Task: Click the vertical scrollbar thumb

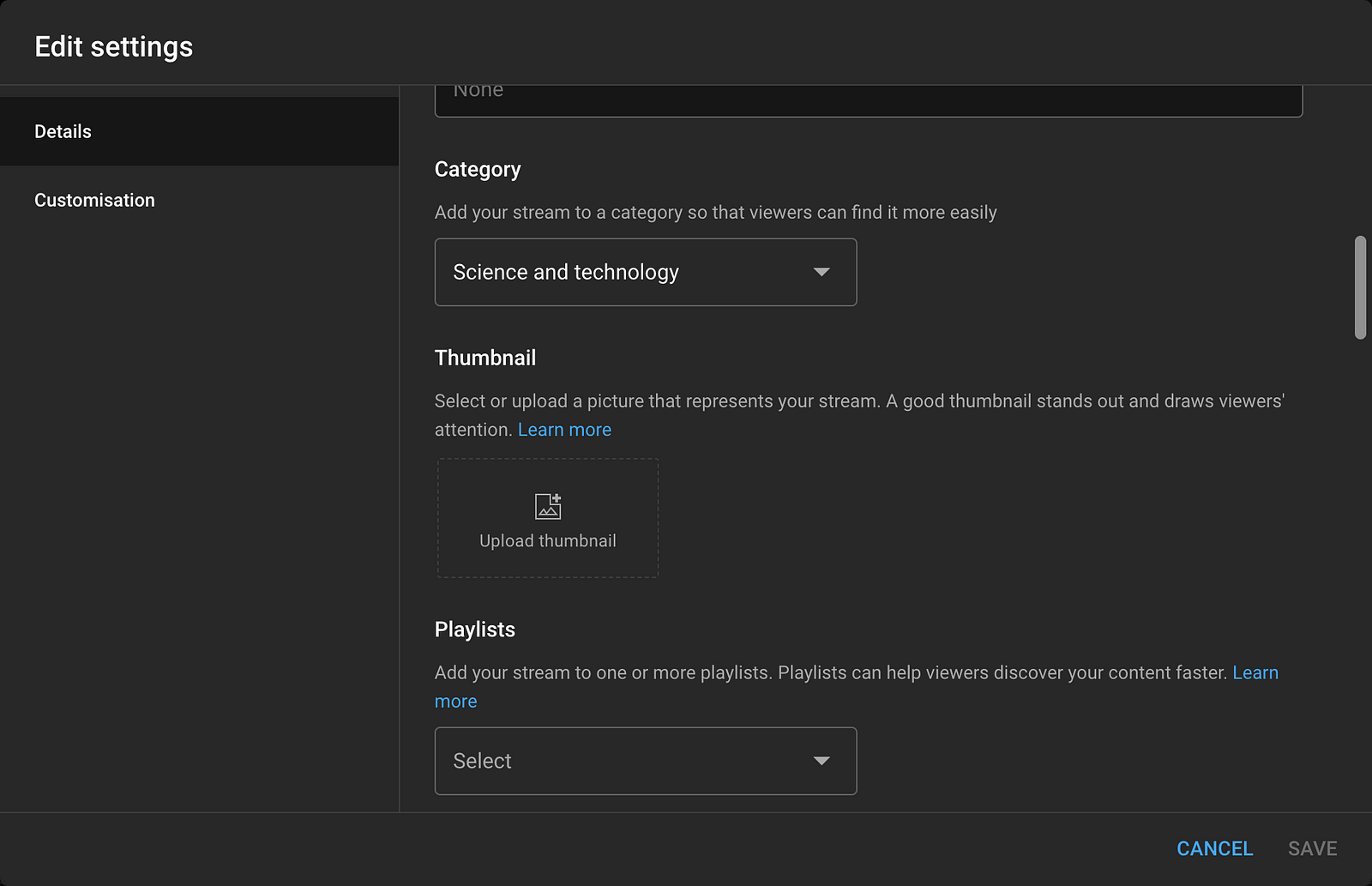Action: pos(1360,287)
